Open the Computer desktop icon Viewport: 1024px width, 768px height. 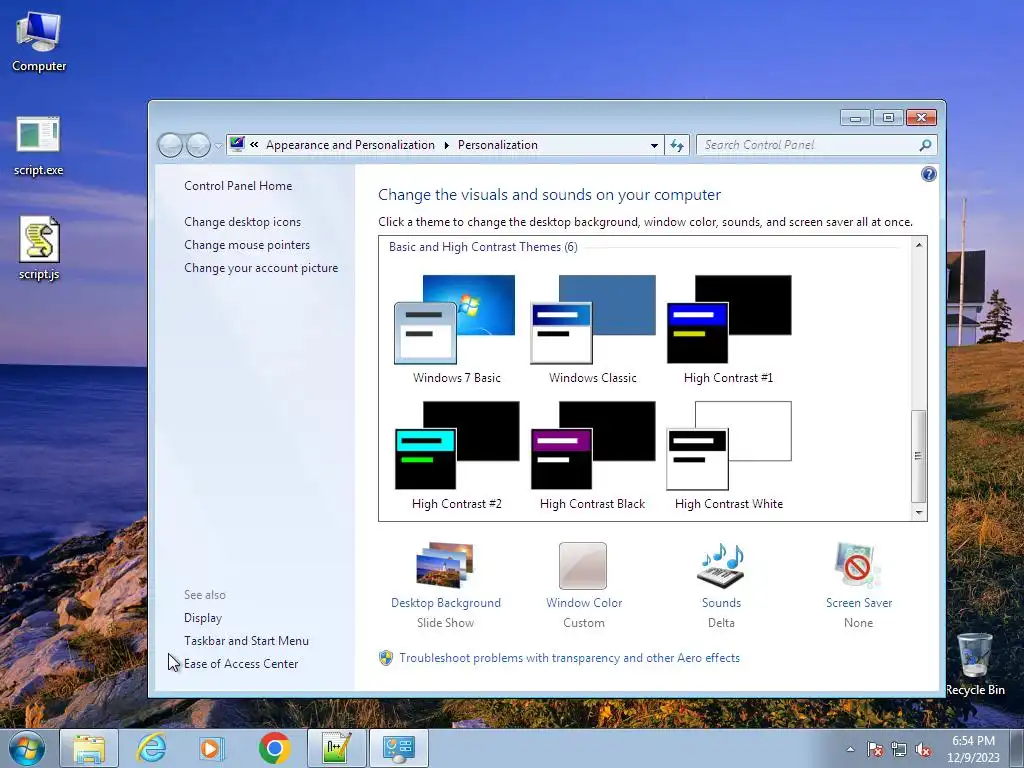[39, 42]
